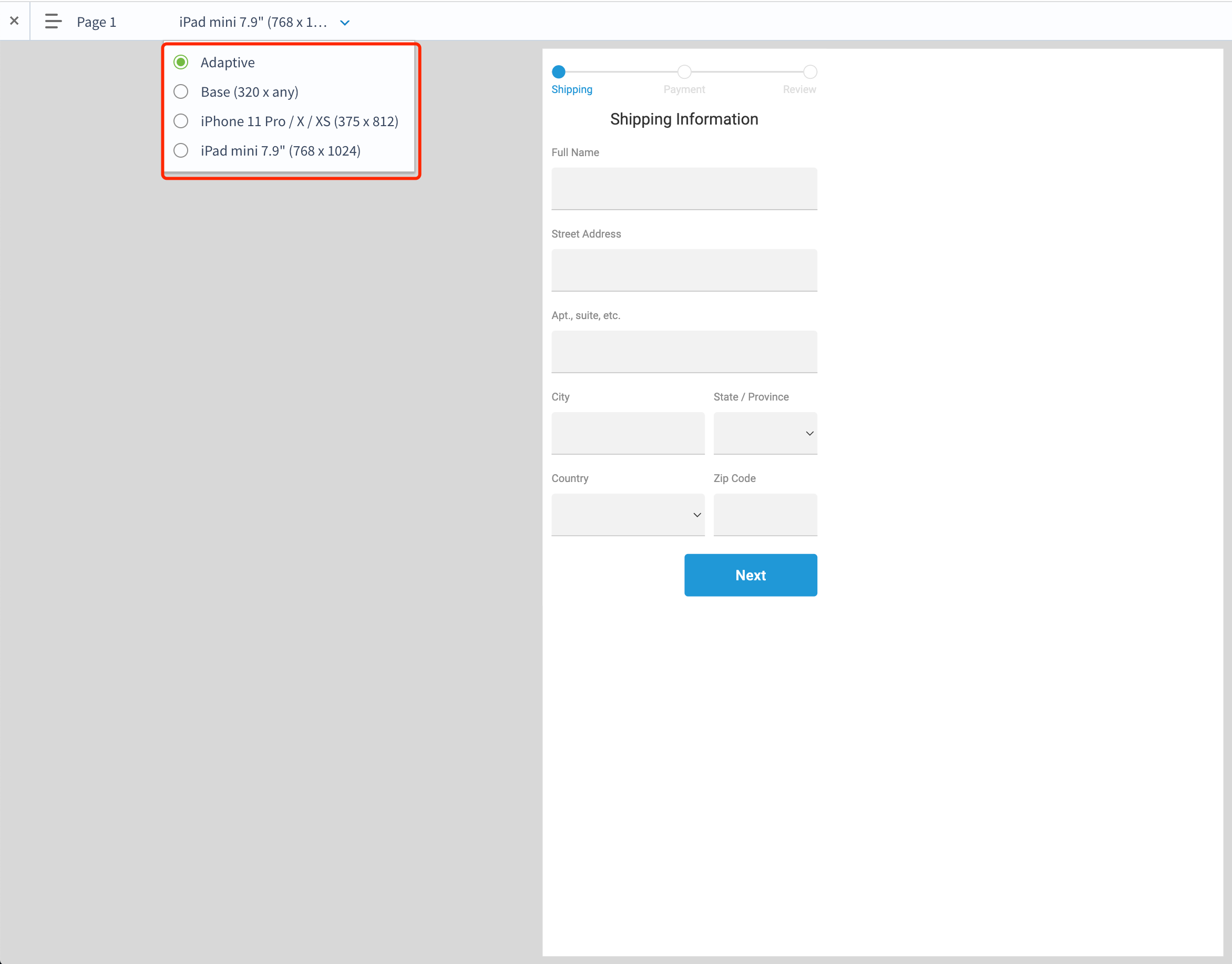1232x964 pixels.
Task: Open the State / Province dropdown
Action: click(x=765, y=433)
